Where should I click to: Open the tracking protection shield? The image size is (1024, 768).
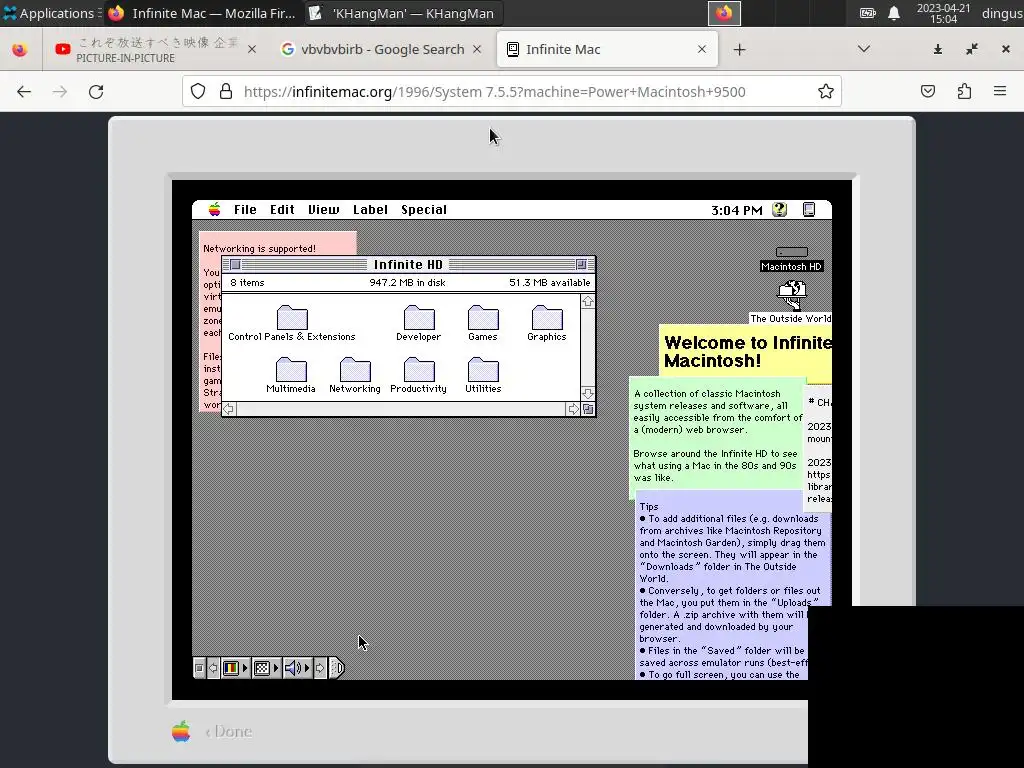click(198, 91)
